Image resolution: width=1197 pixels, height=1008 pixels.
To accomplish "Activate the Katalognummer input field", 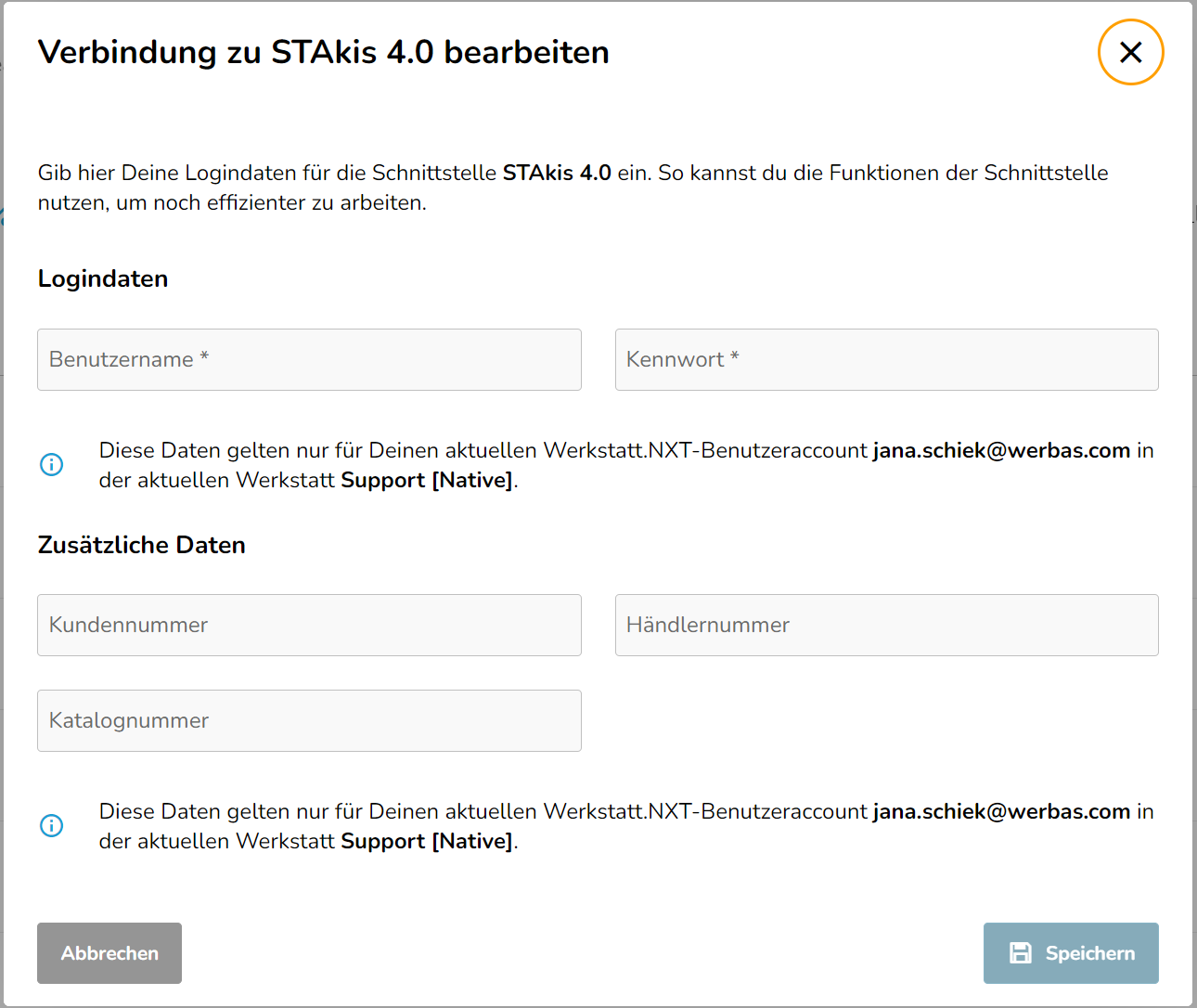I will (x=309, y=720).
